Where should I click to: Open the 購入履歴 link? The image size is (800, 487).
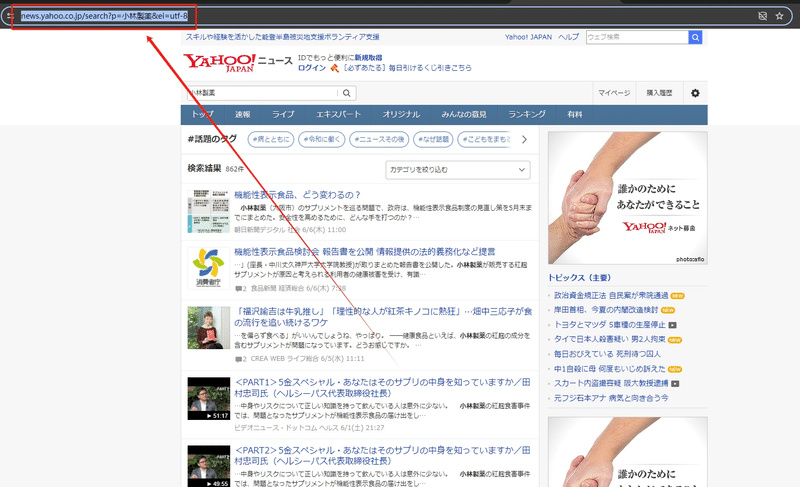(659, 93)
